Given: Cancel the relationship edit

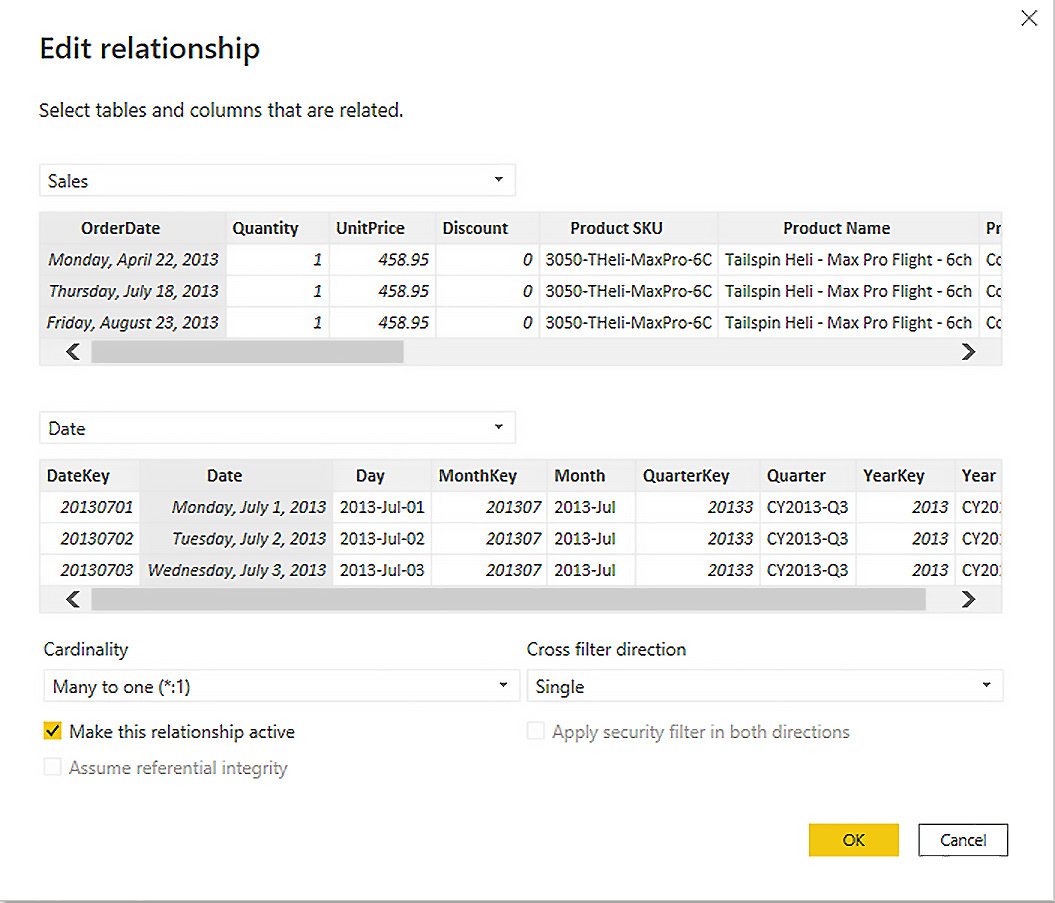Looking at the screenshot, I should click(x=962, y=840).
